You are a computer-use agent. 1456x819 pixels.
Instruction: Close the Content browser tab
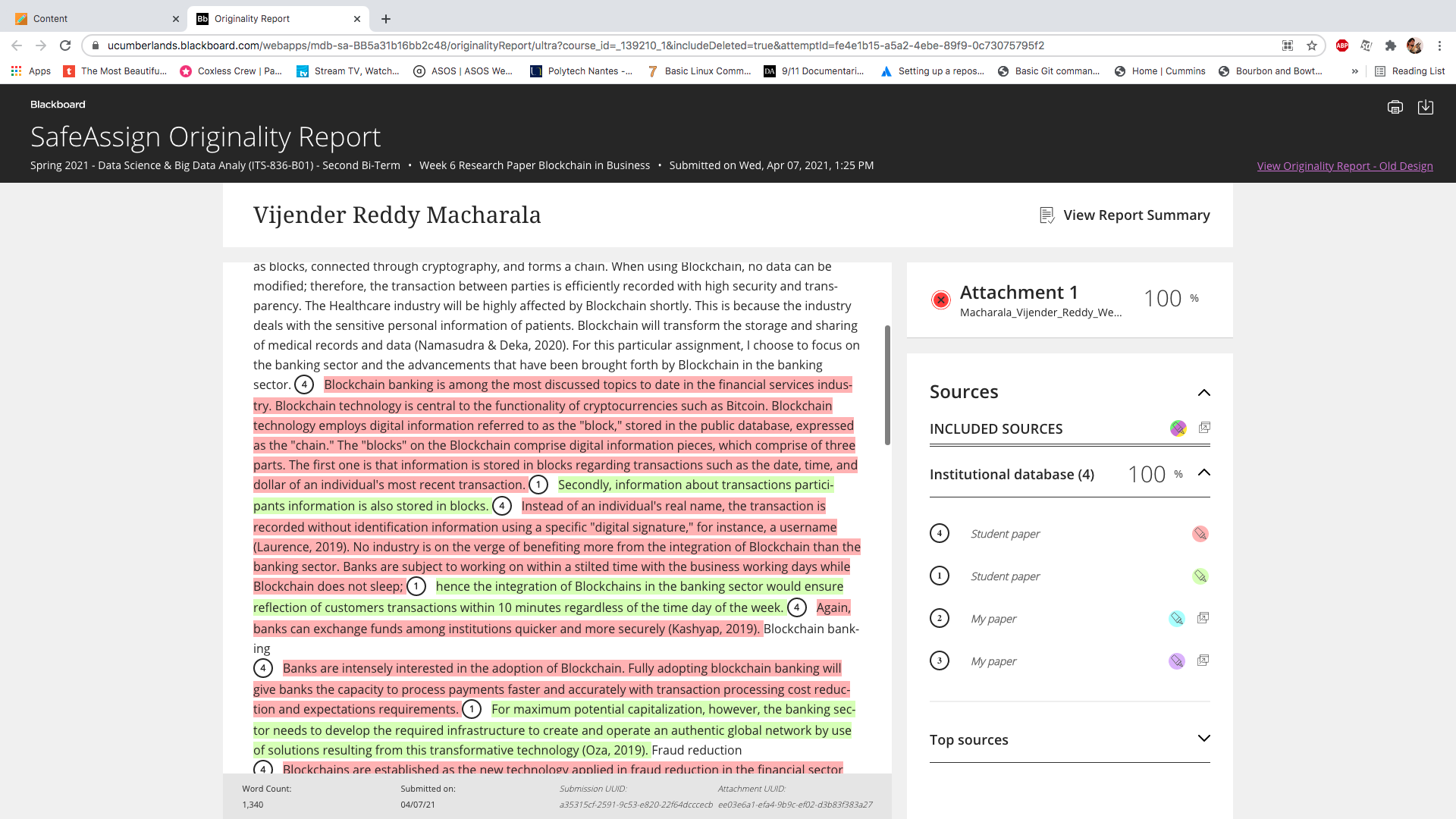click(x=175, y=19)
